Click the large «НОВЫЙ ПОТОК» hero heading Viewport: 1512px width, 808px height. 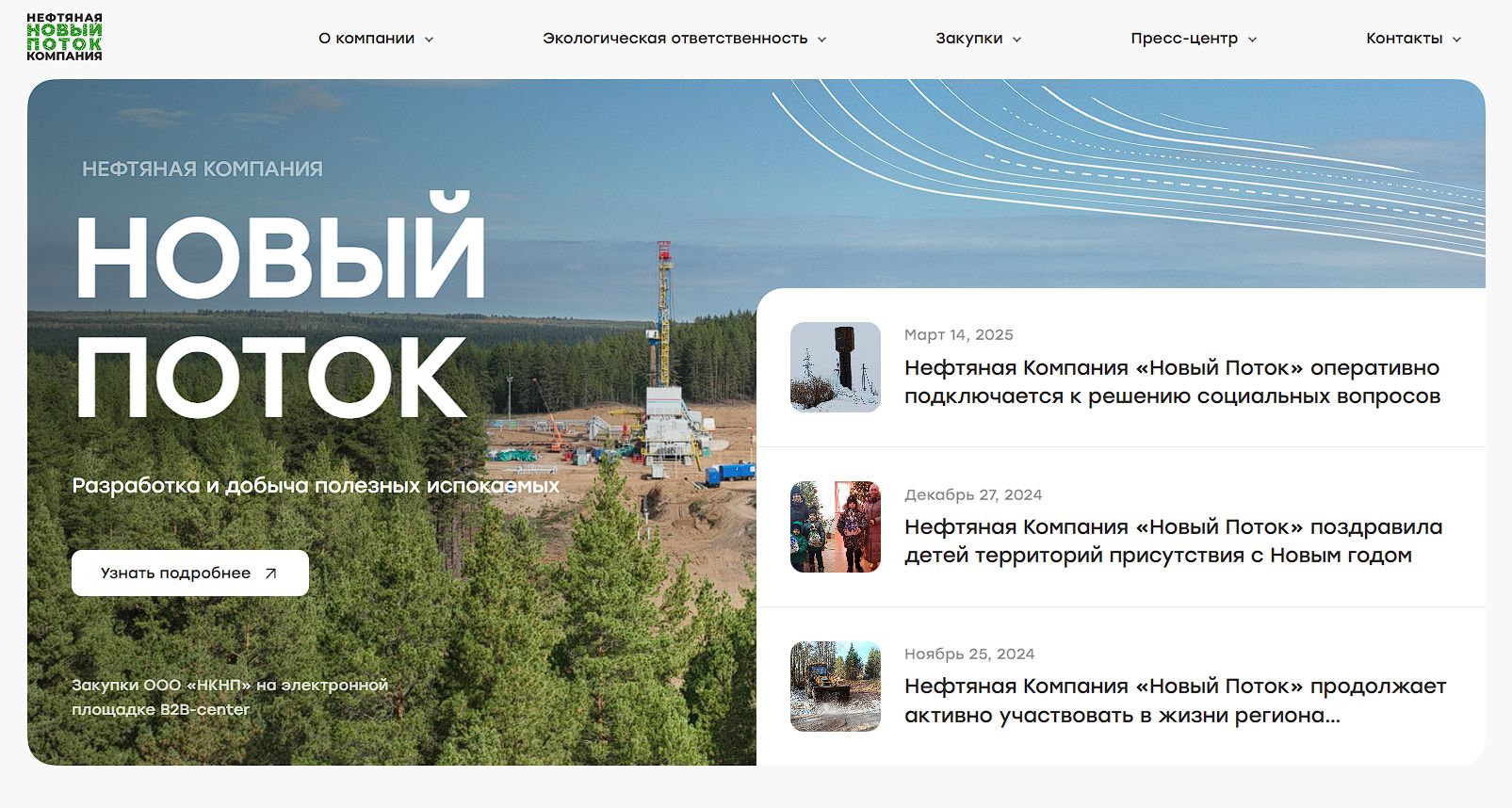(281, 305)
